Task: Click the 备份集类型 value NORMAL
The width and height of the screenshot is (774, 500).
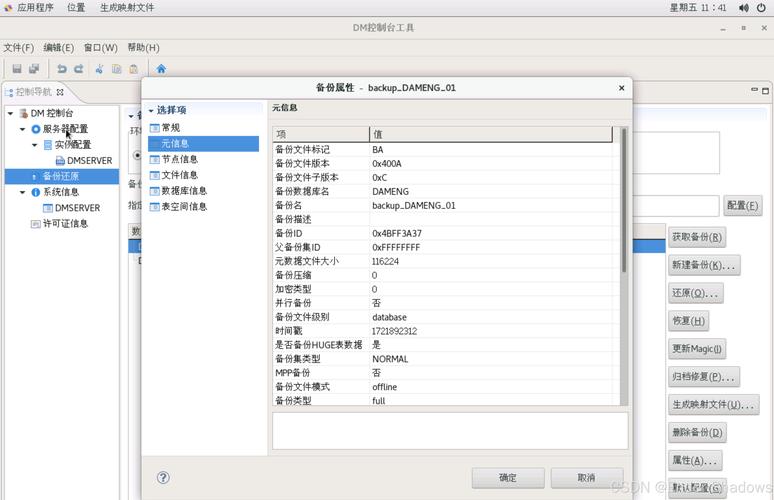Action: click(x=390, y=359)
